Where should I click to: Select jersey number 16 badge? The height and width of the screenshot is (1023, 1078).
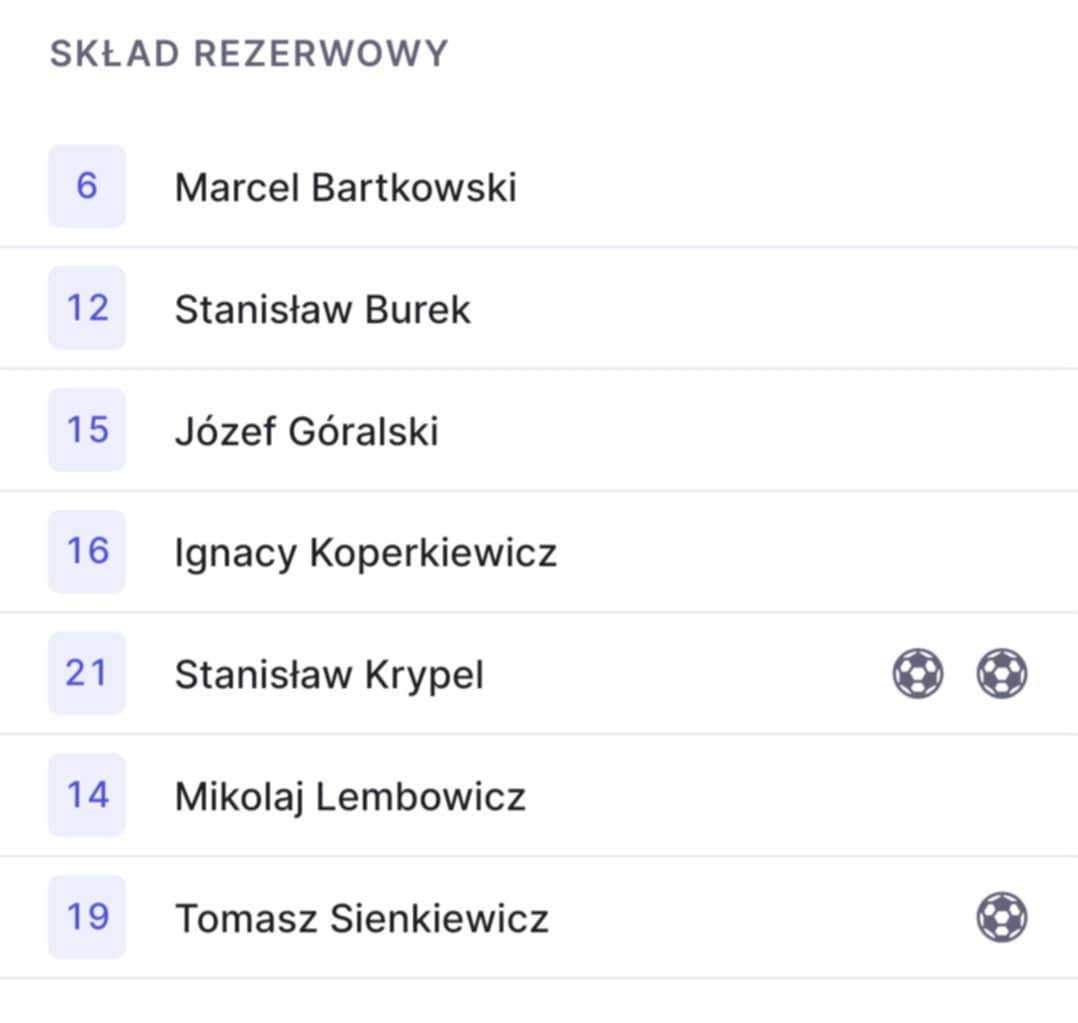tap(87, 551)
